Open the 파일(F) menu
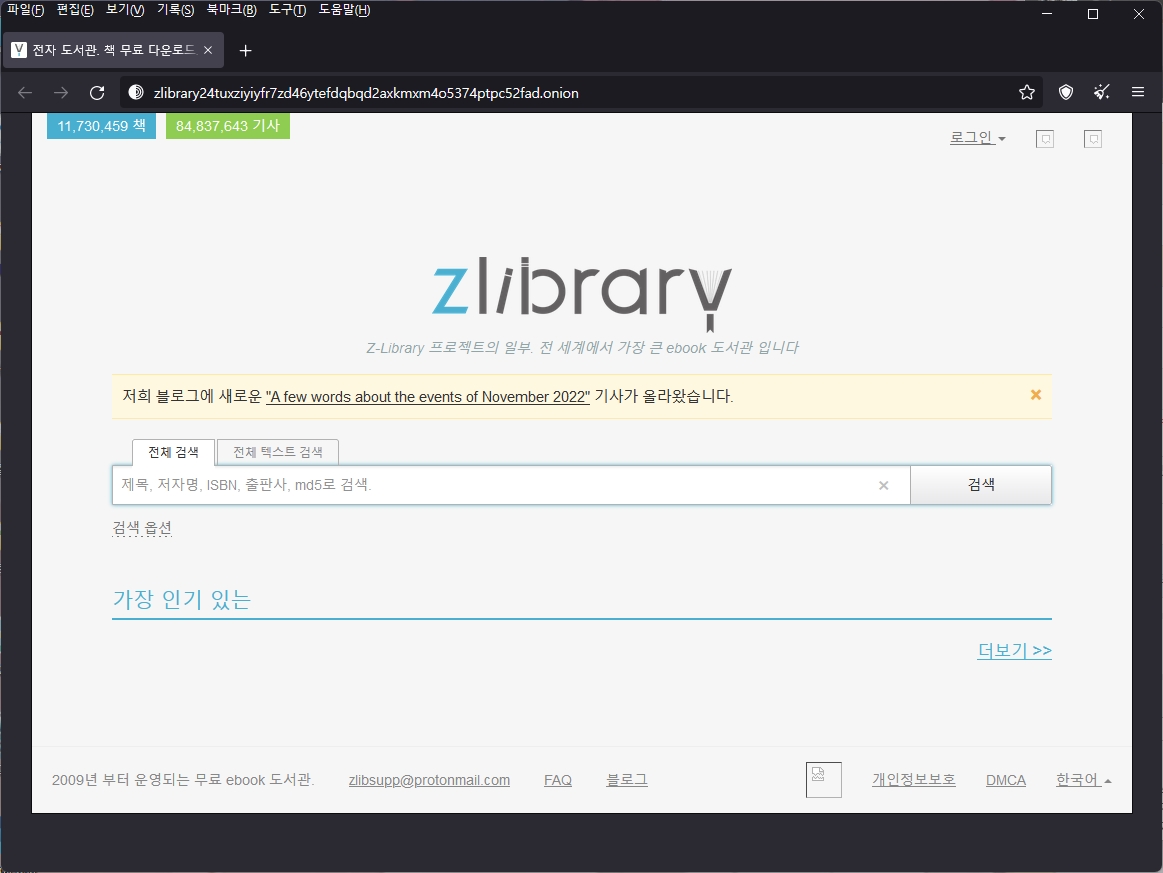The height and width of the screenshot is (873, 1163). pyautogui.click(x=25, y=10)
